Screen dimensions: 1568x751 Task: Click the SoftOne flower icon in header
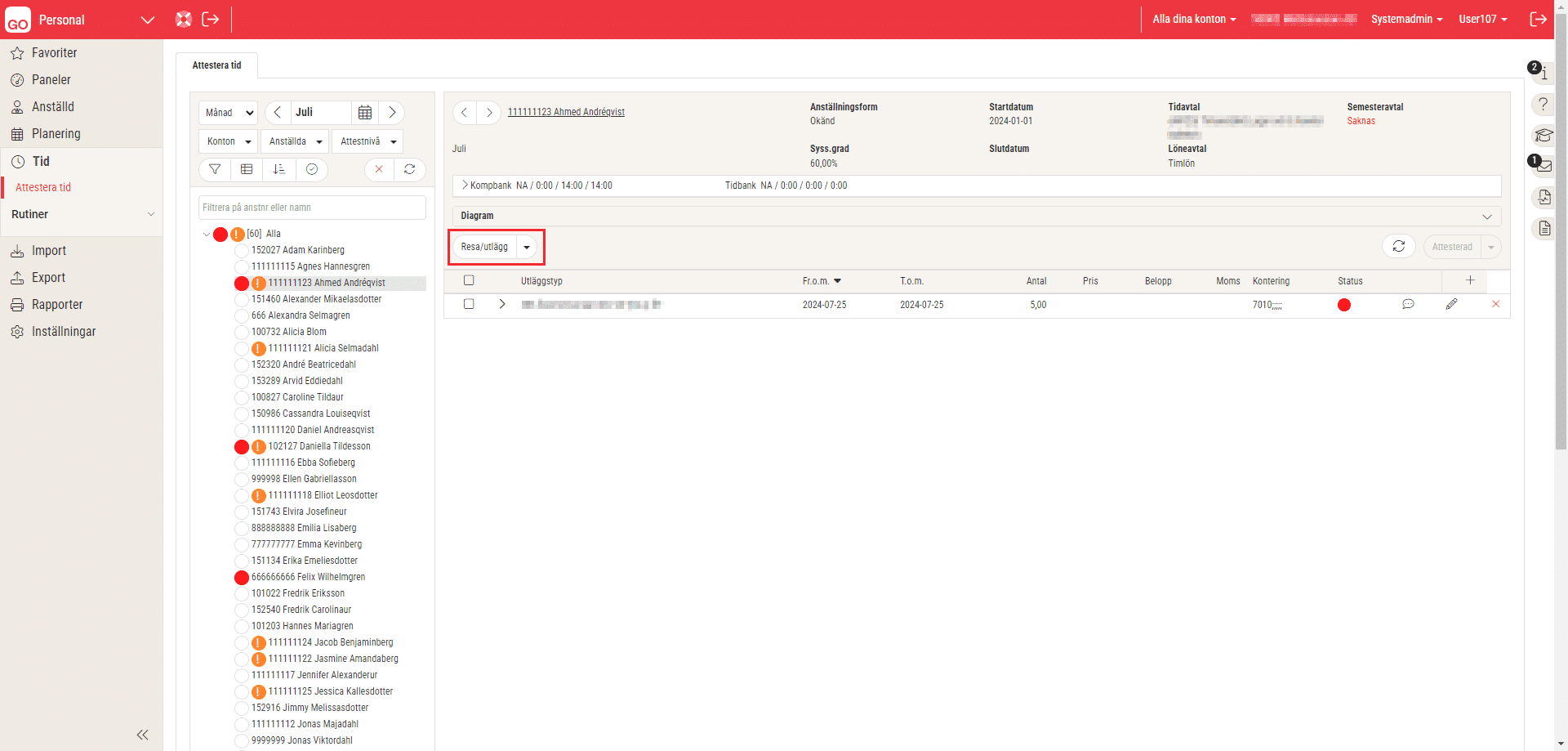point(184,20)
